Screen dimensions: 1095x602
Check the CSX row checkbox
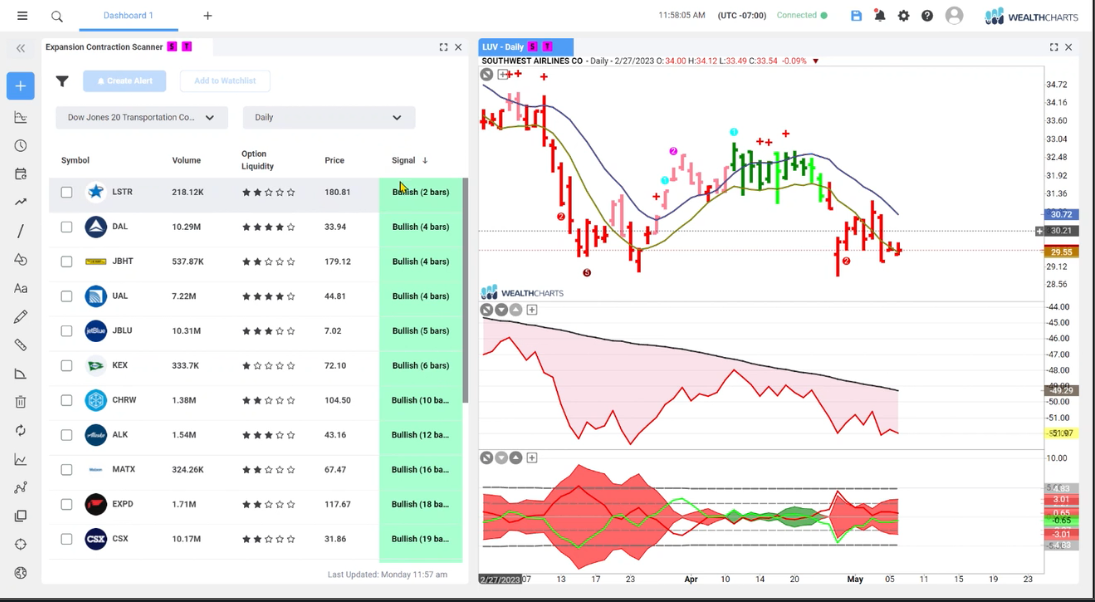click(66, 539)
